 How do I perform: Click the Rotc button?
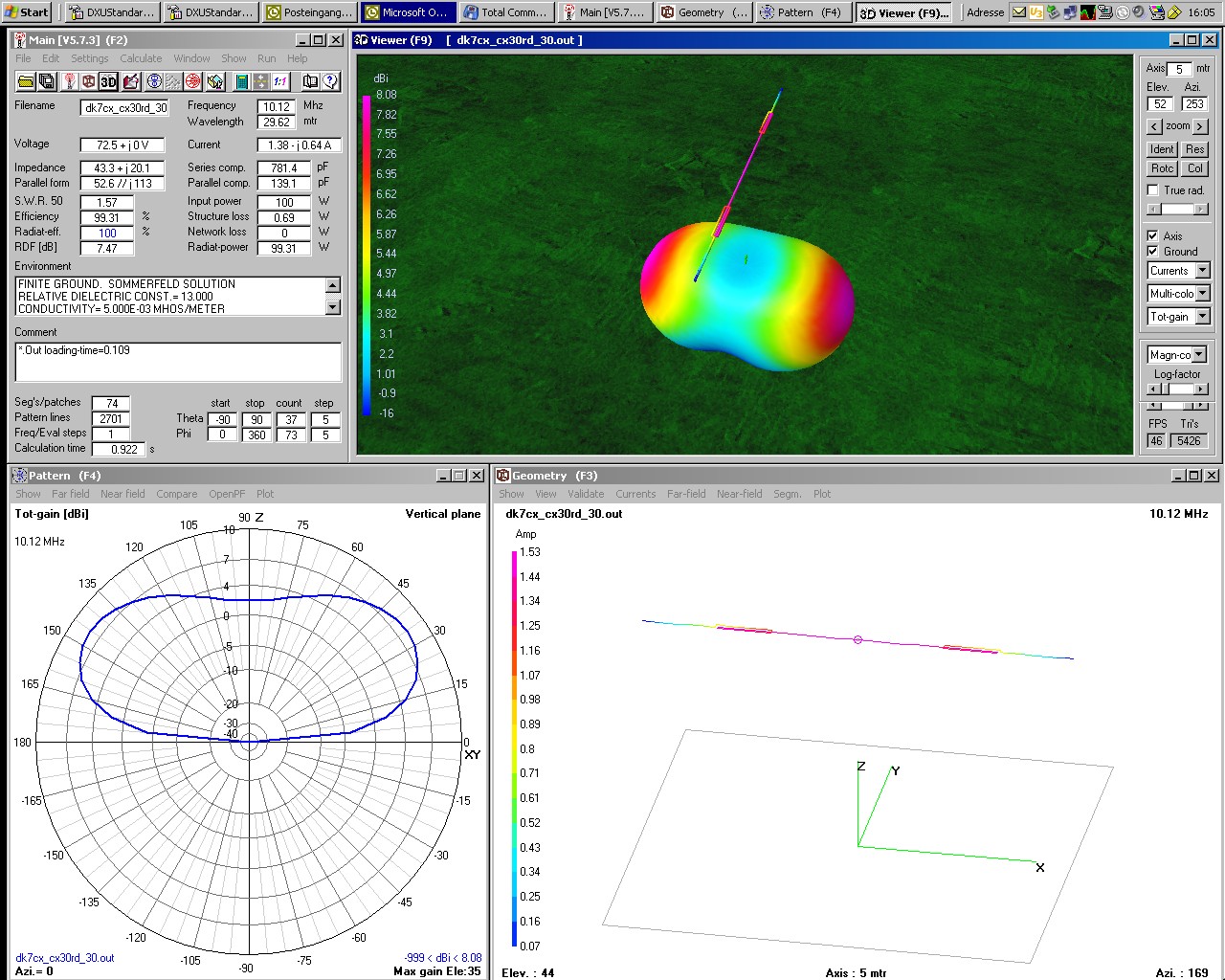pyautogui.click(x=1162, y=168)
